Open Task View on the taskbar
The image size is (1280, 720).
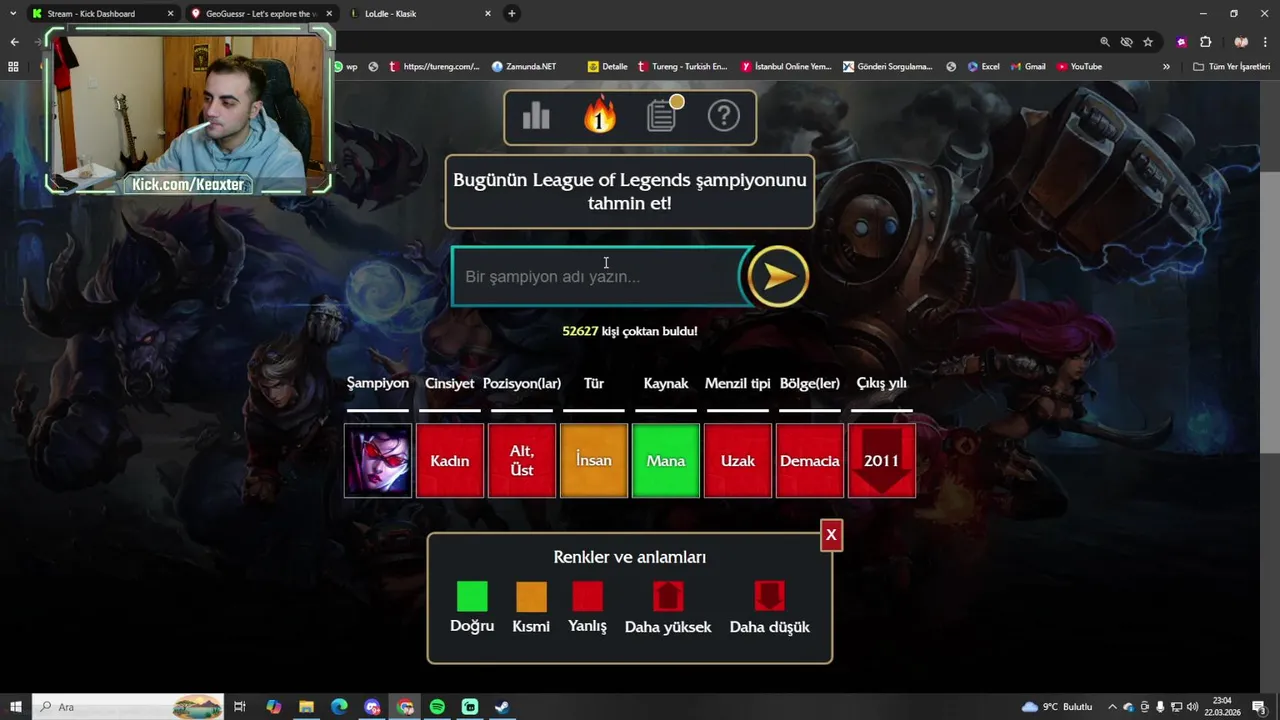(x=240, y=707)
